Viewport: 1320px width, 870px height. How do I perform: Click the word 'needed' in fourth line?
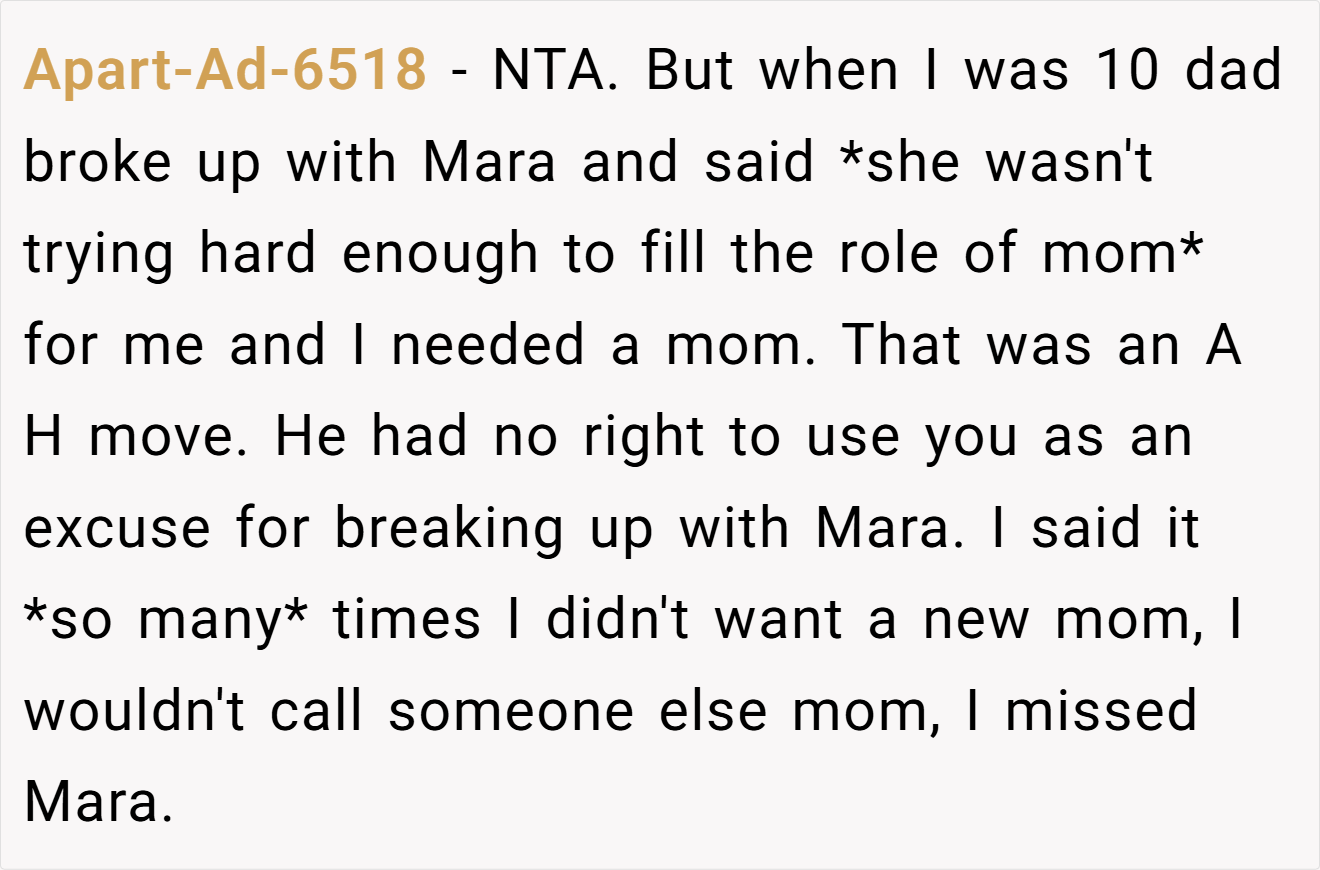click(x=488, y=346)
